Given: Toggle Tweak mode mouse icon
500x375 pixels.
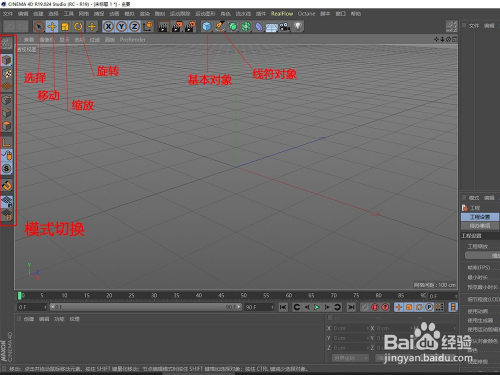Looking at the screenshot, I should click(7, 156).
